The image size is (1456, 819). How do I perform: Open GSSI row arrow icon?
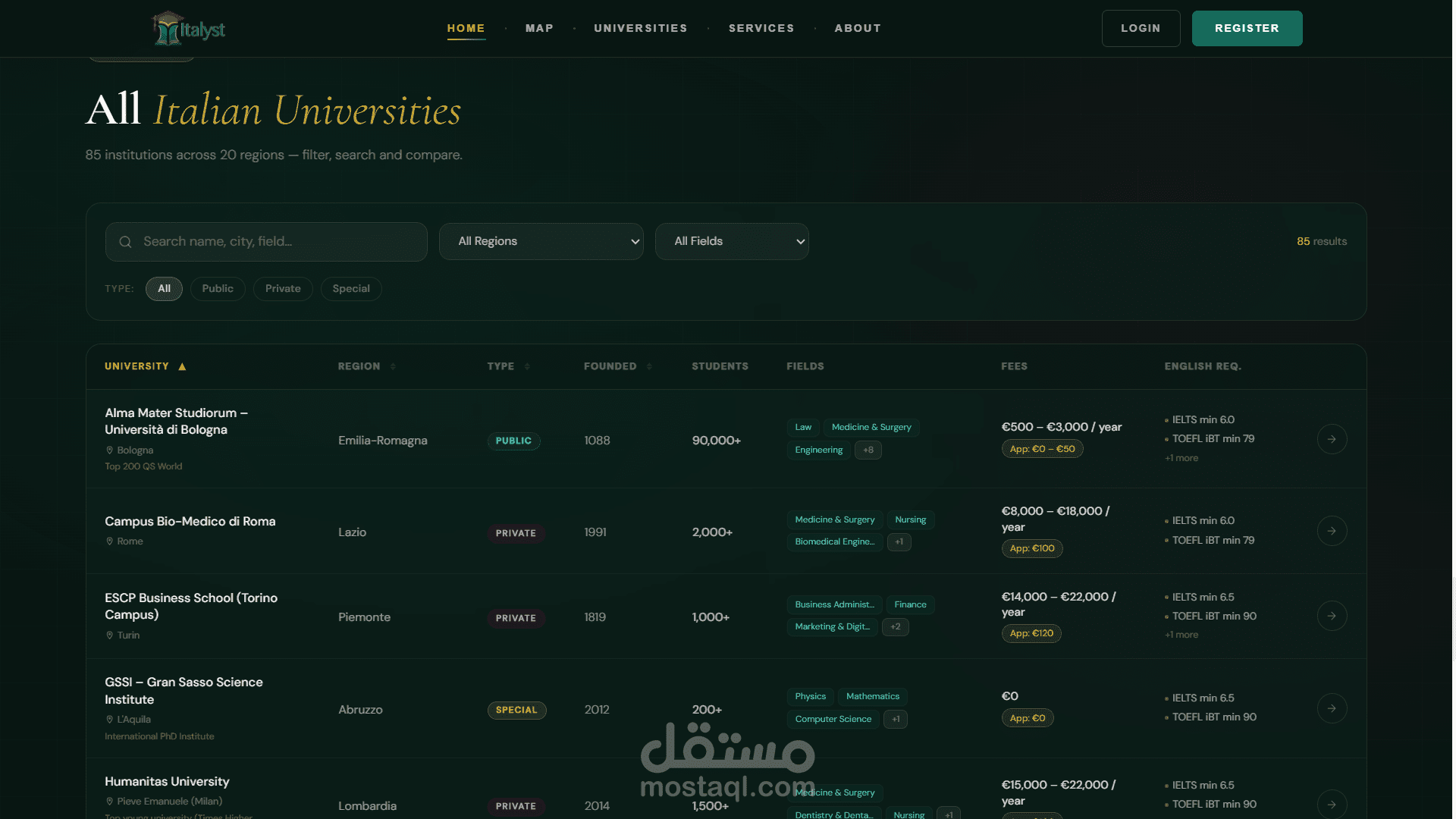[x=1332, y=708]
